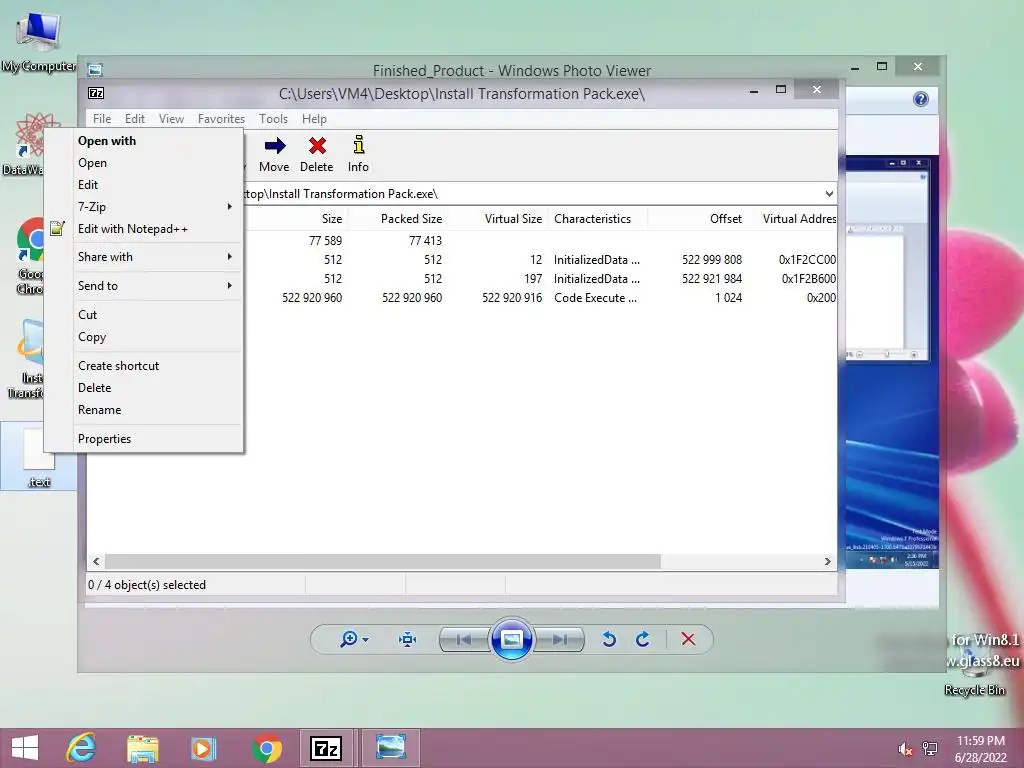Go to previous image in Photo Viewer
Image resolution: width=1024 pixels, height=768 pixels.
coord(464,639)
